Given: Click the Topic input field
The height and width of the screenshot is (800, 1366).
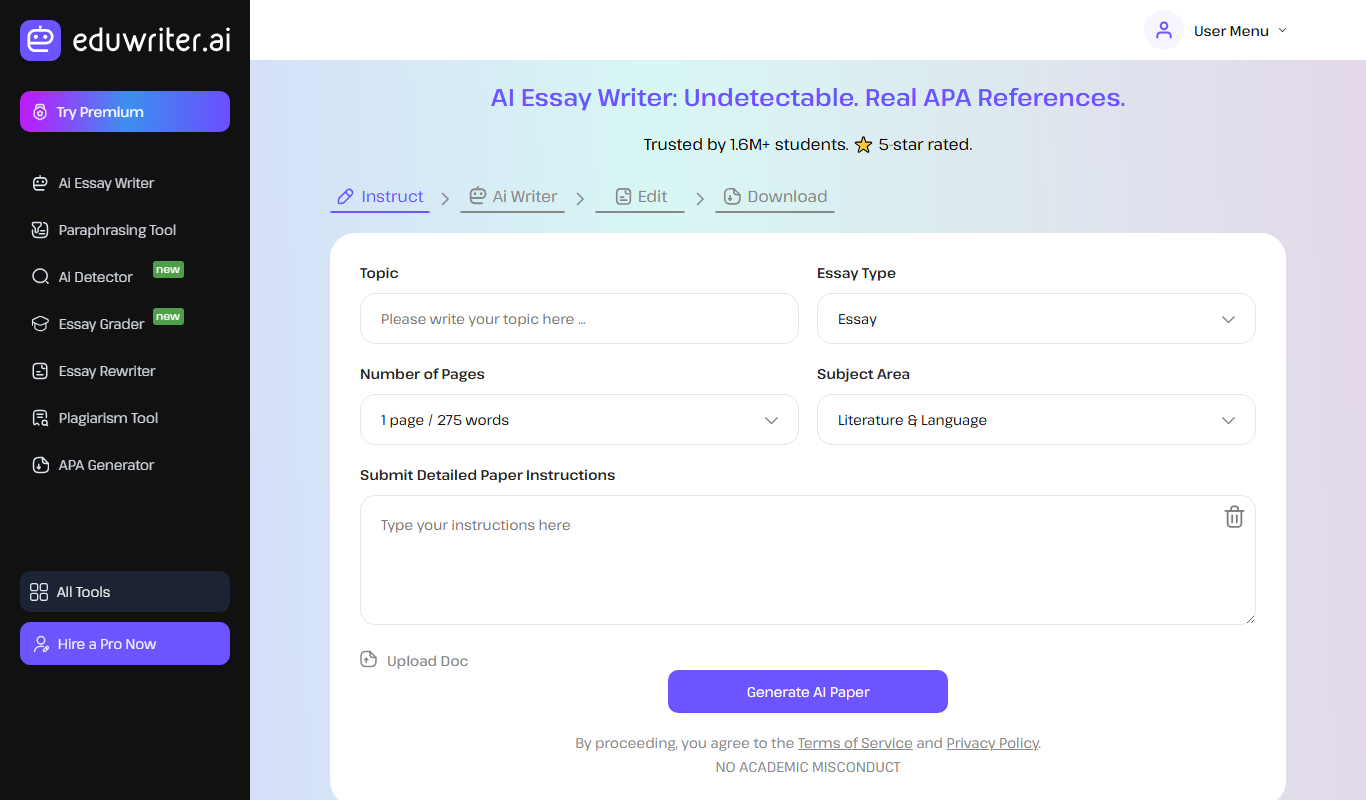Looking at the screenshot, I should coord(579,319).
